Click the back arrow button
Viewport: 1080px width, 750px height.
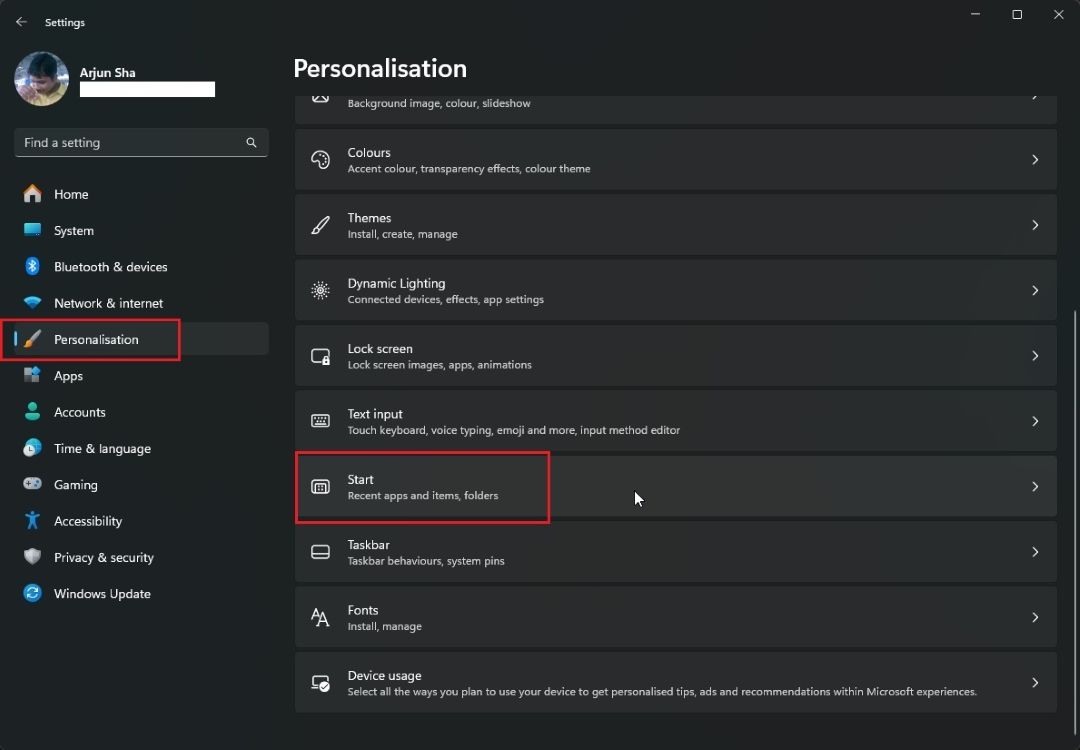tap(21, 21)
